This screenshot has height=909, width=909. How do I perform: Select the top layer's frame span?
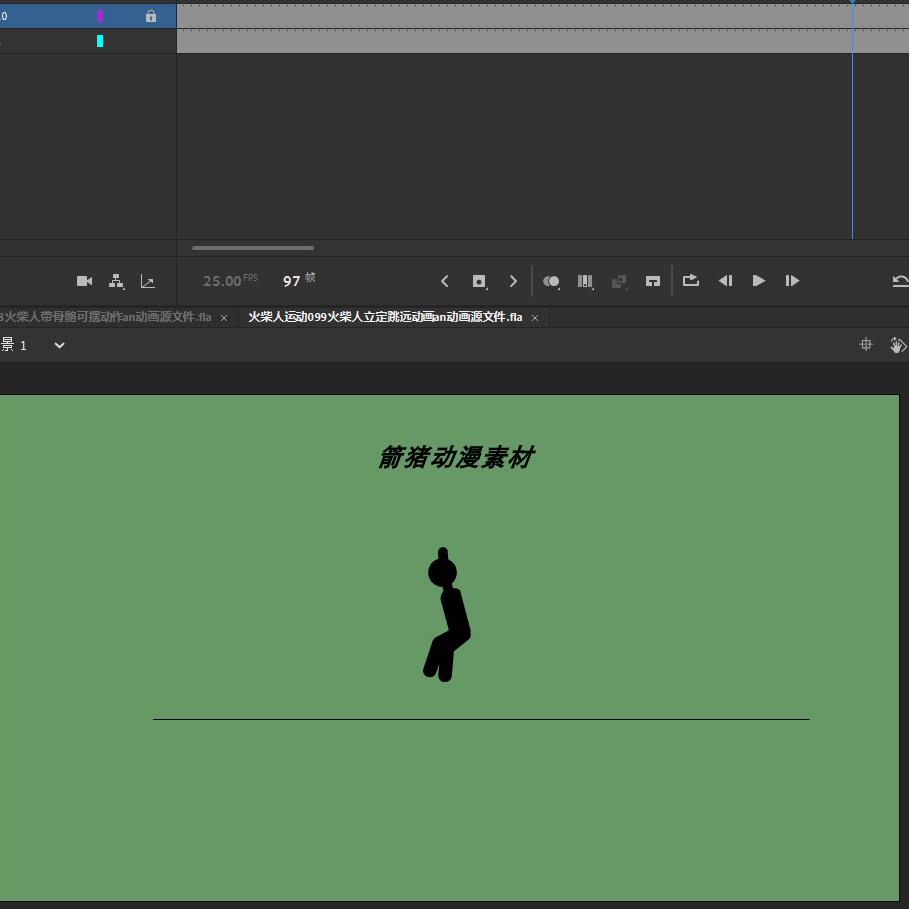tap(543, 16)
